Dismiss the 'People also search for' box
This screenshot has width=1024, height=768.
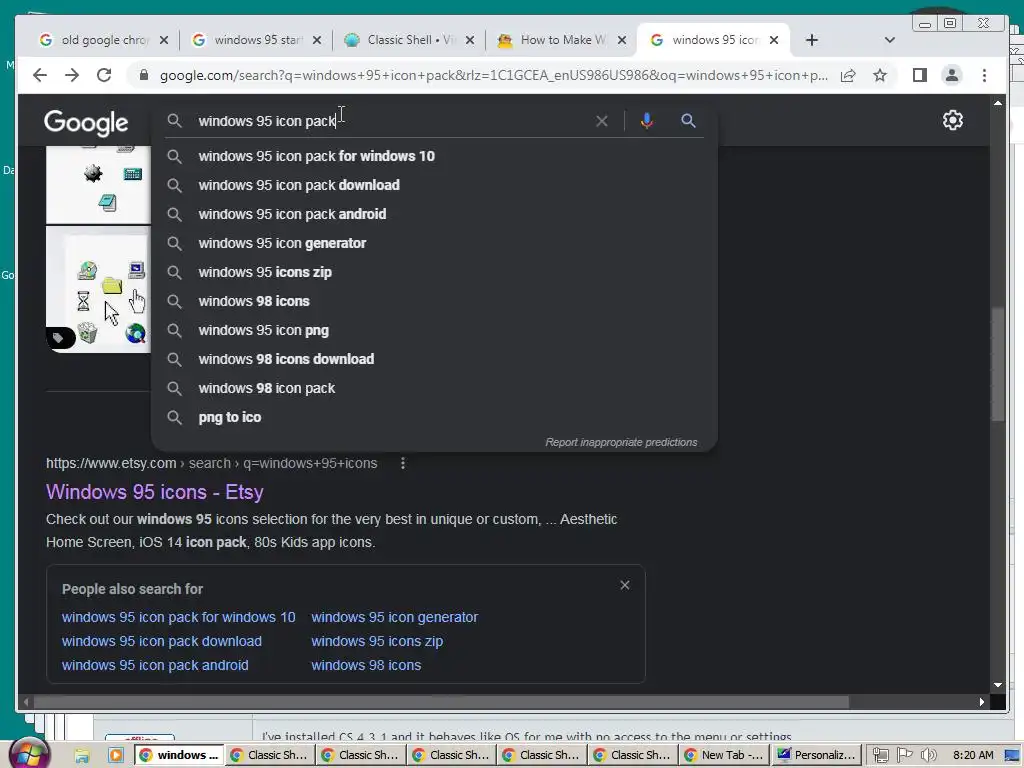[625, 585]
